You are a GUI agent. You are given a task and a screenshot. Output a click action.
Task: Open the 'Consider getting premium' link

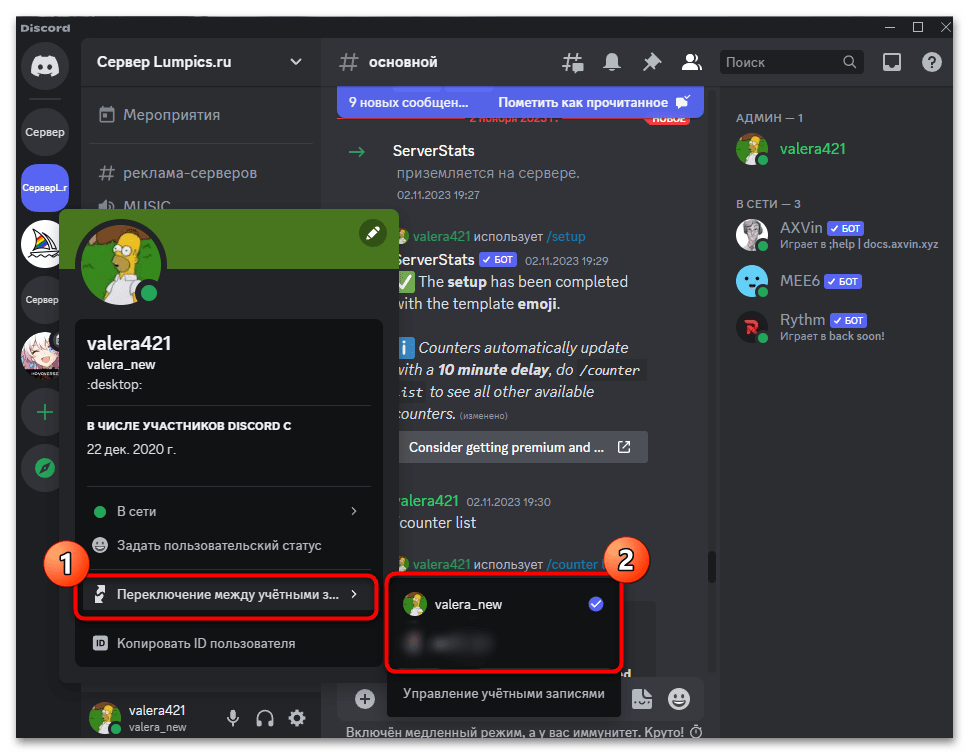coord(523,447)
